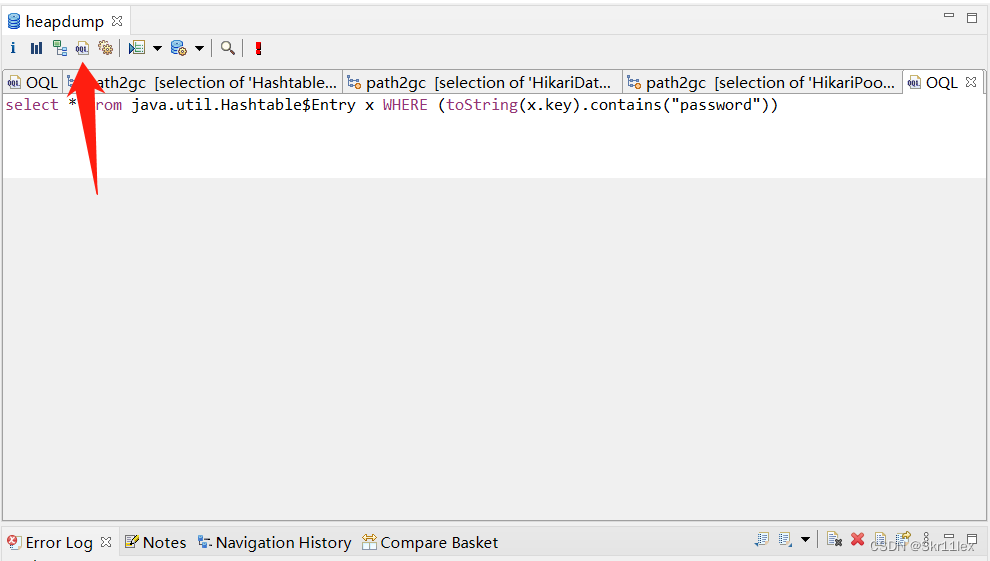Click 'toString' function in the query
990x561 pixels.
point(482,105)
